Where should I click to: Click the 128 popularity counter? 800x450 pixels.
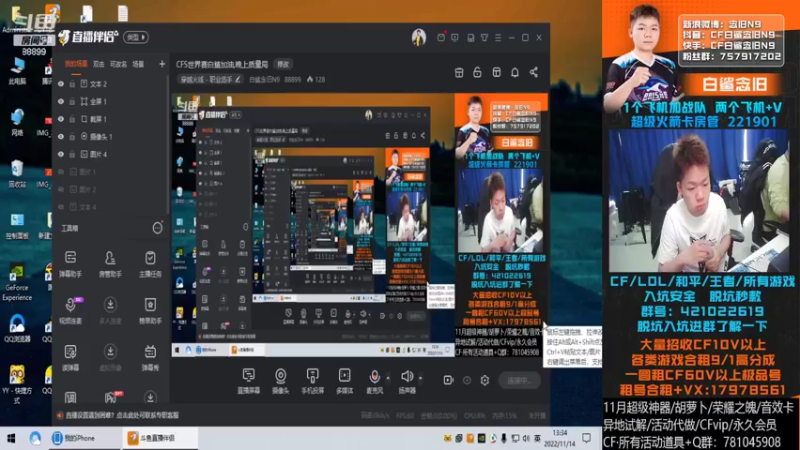click(316, 80)
